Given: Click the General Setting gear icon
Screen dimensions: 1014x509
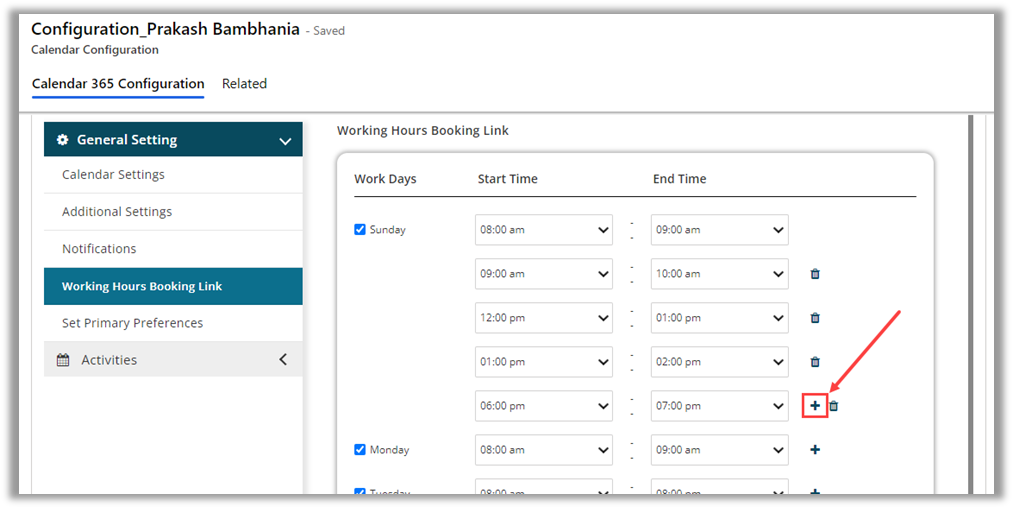Looking at the screenshot, I should (63, 140).
